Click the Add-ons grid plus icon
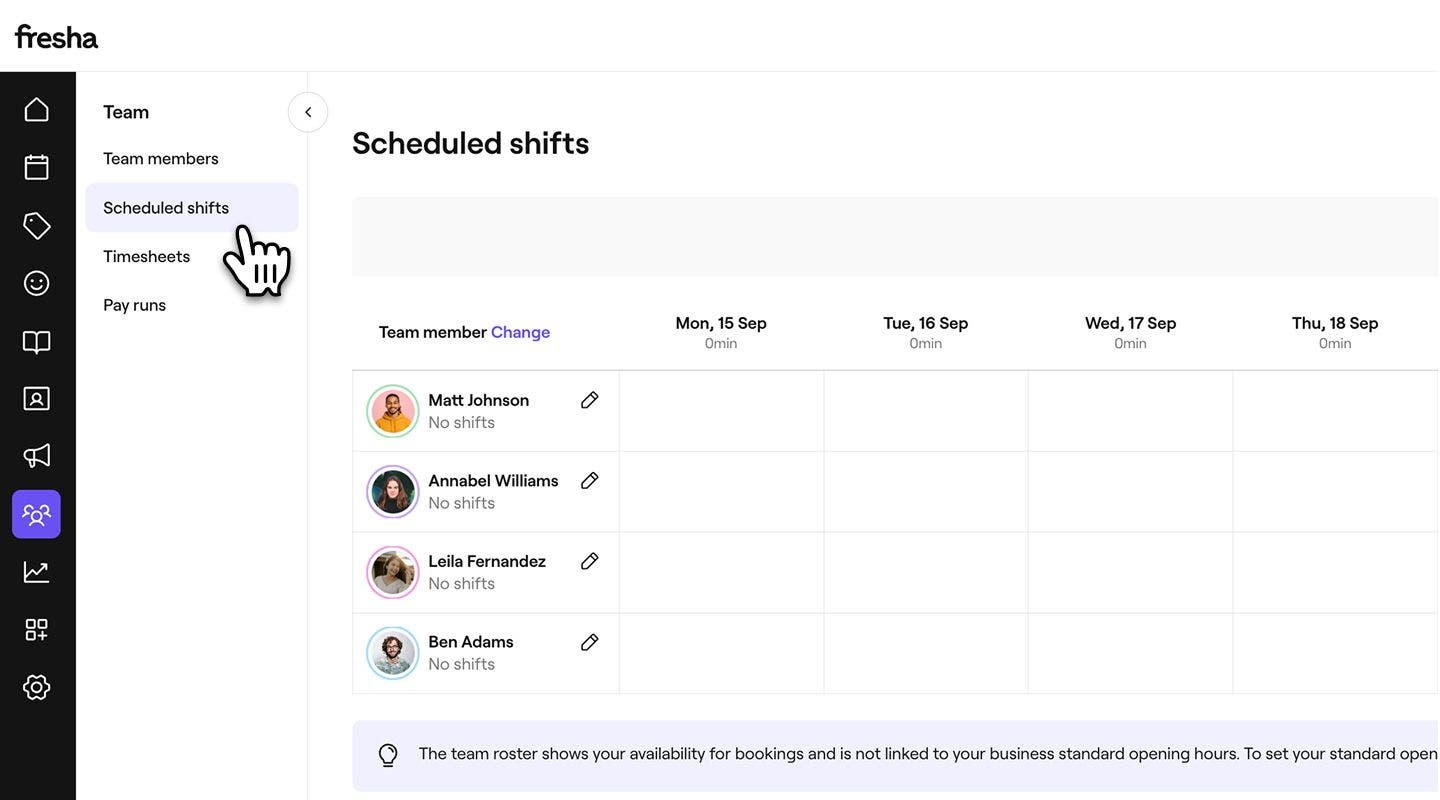Image resolution: width=1440 pixels, height=800 pixels. click(37, 629)
